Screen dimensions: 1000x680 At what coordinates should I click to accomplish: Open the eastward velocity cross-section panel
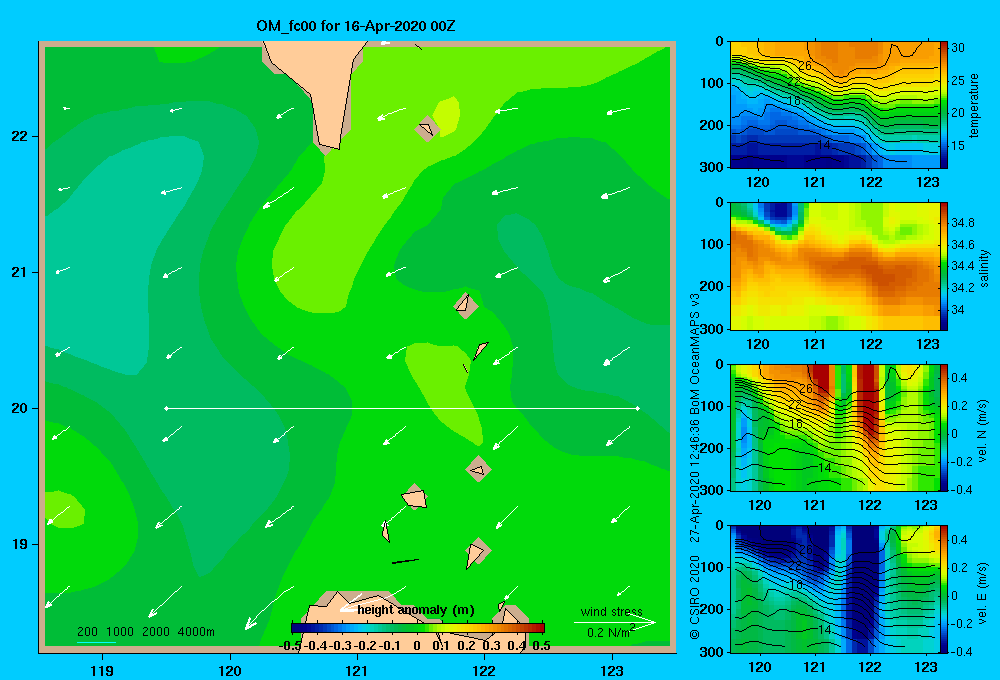(x=835, y=589)
